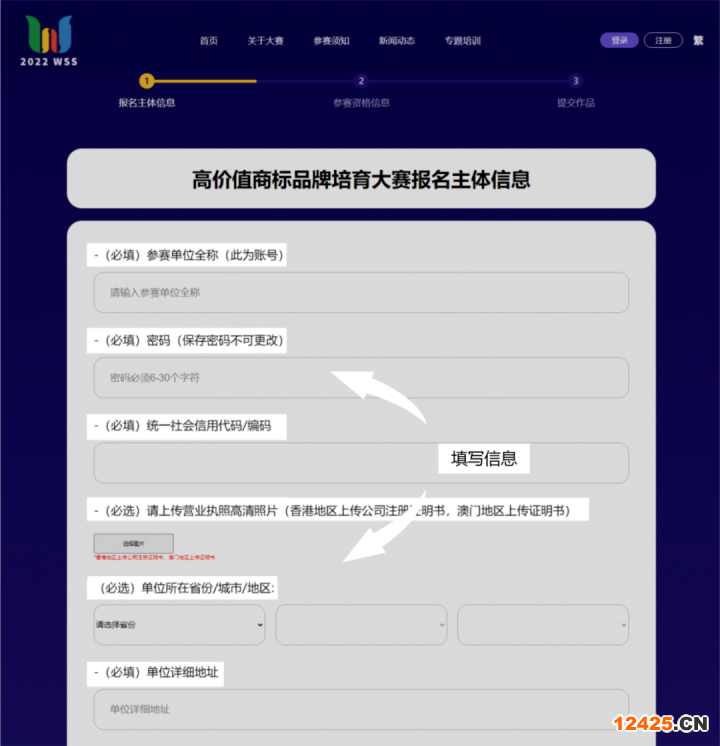Open 专题培训 in the navigation
This screenshot has height=746, width=720.
[x=463, y=41]
